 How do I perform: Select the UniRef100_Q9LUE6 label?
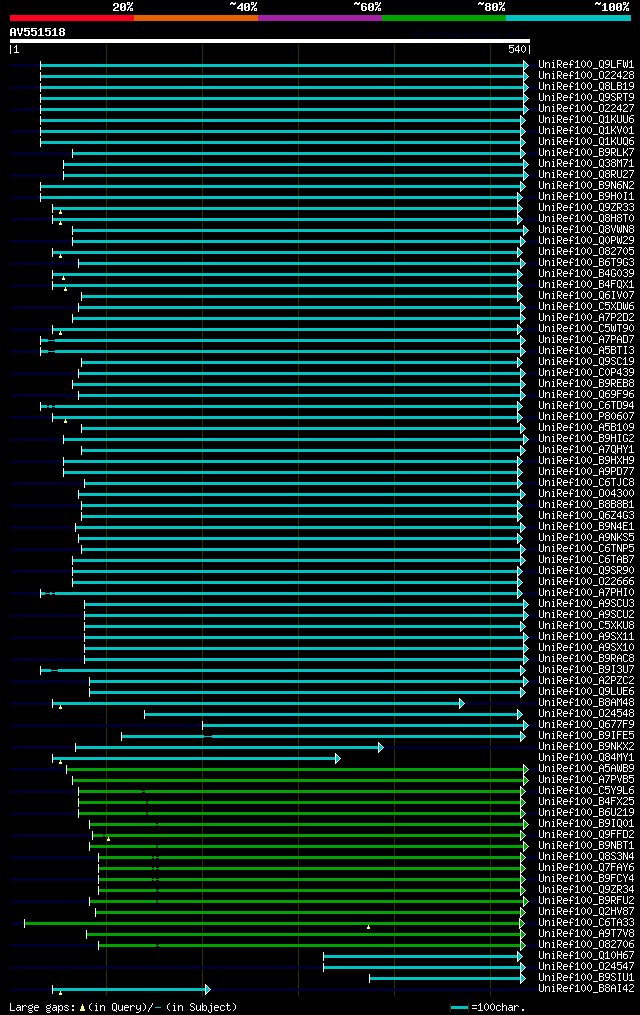(586, 692)
